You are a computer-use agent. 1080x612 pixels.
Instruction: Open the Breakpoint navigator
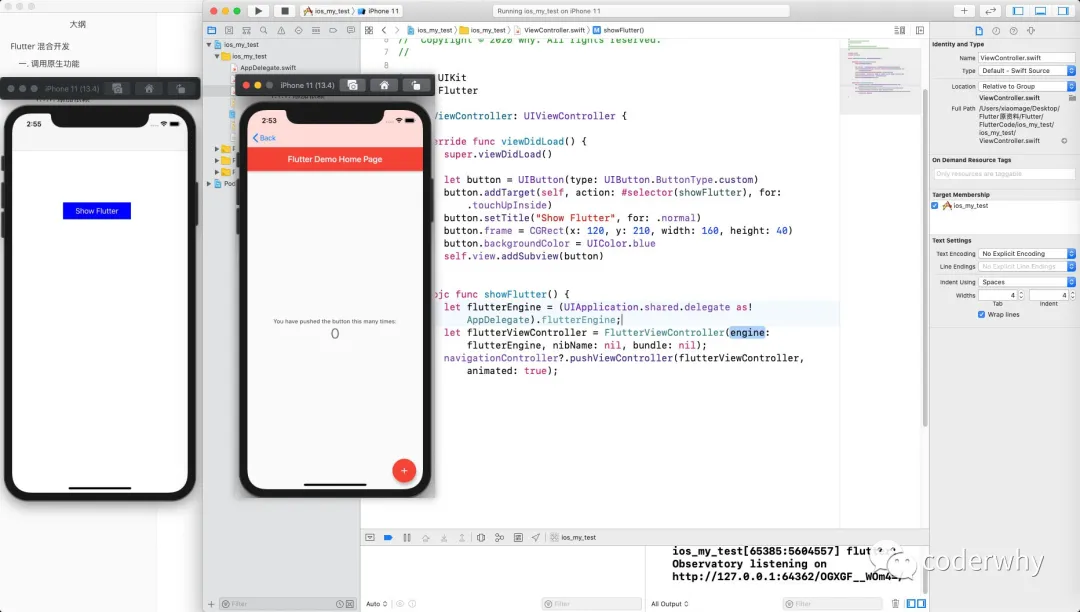pos(333,30)
